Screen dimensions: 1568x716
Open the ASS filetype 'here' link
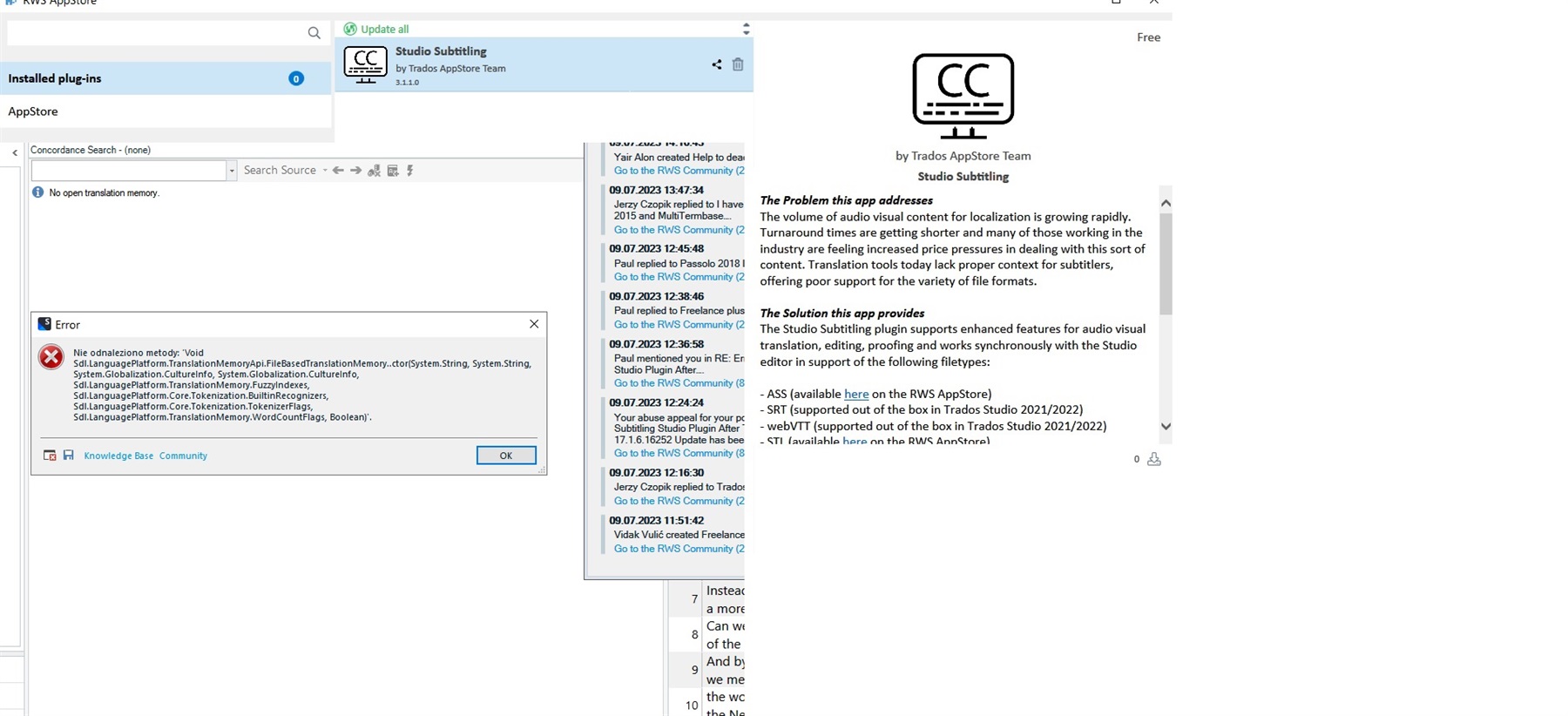856,394
